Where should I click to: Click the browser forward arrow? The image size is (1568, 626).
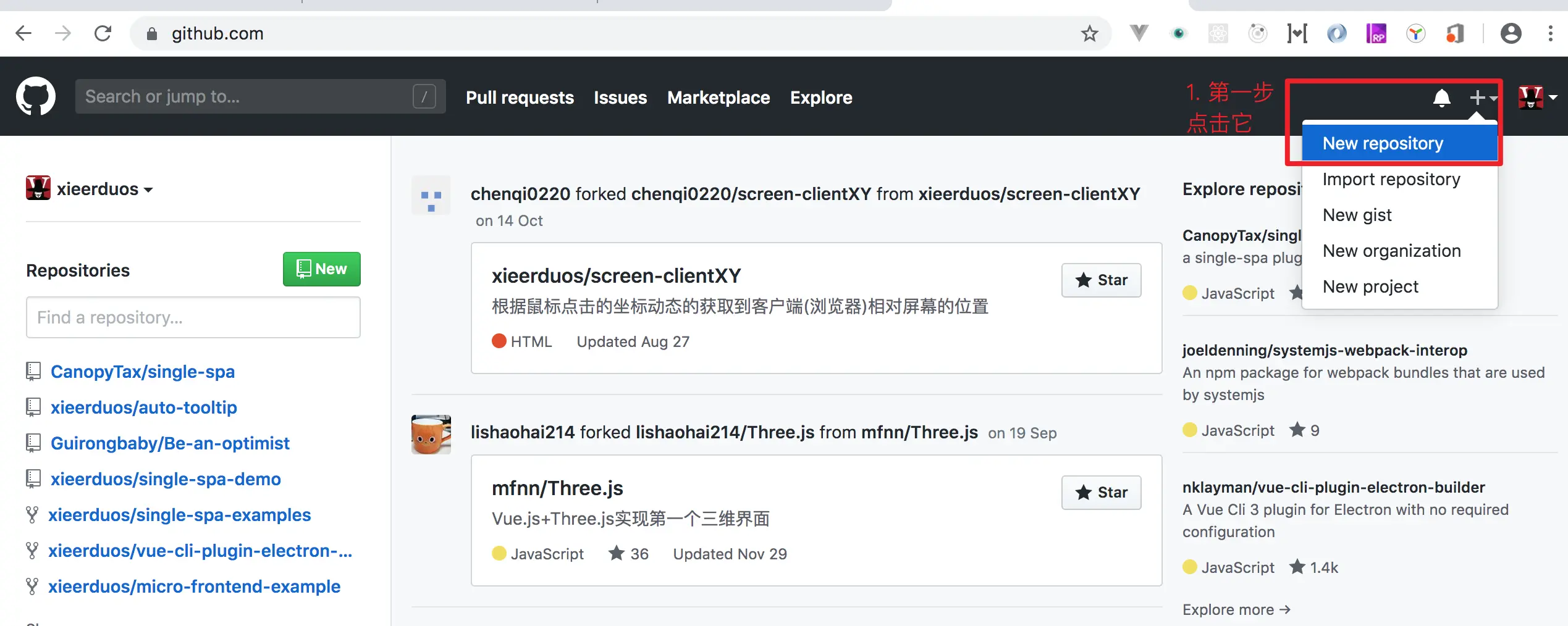63,33
